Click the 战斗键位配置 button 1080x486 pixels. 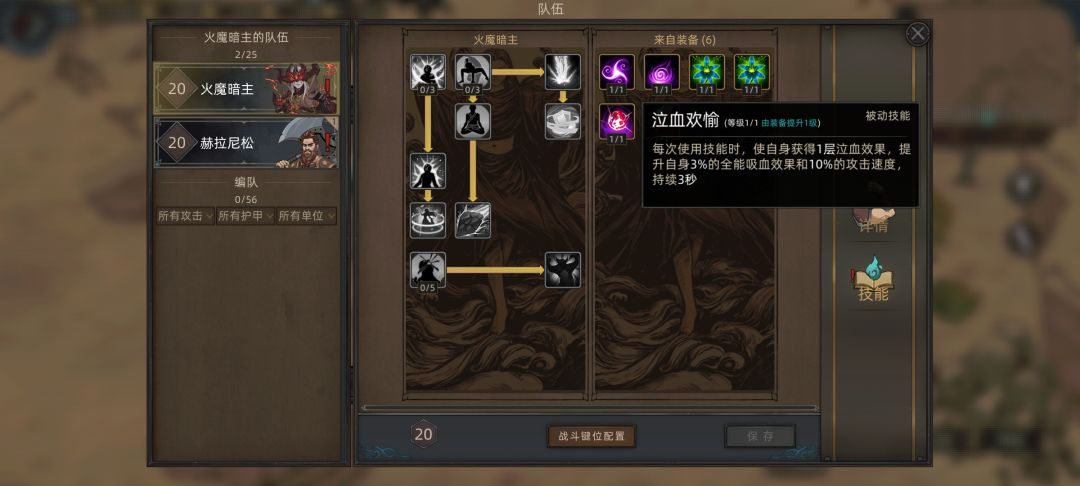click(591, 436)
